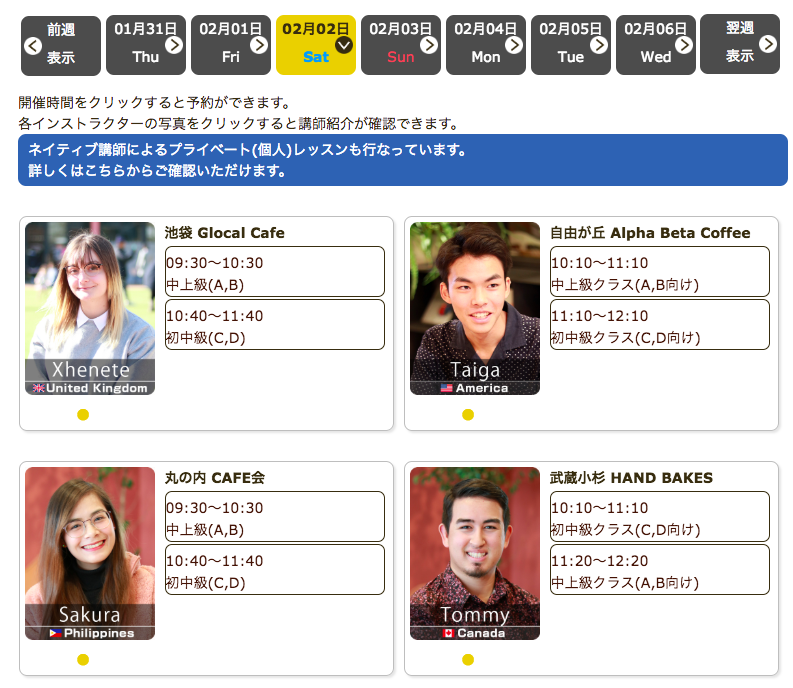
Task: View Tommy's instructor profile photo
Action: click(x=475, y=553)
